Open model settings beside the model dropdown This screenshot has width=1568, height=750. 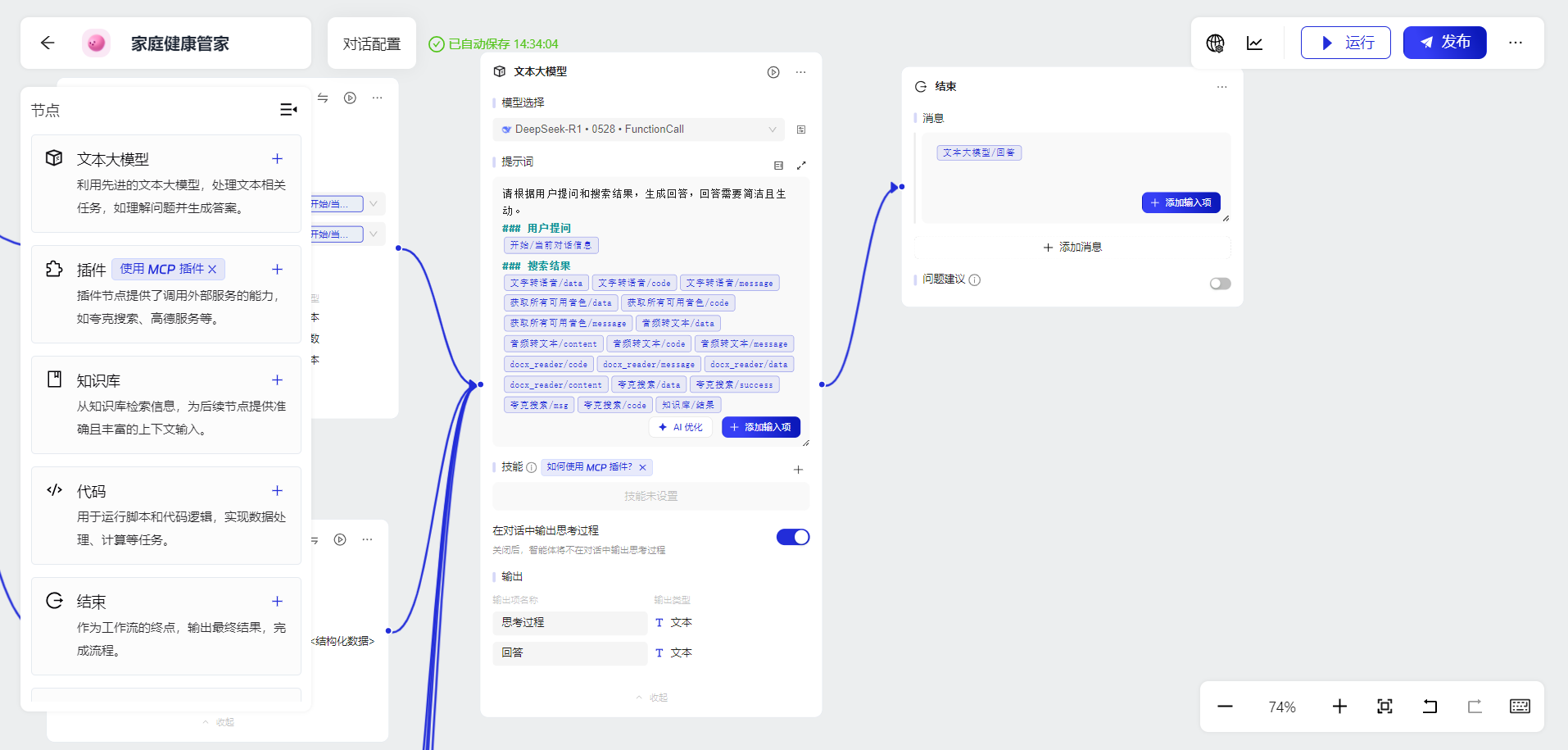[x=801, y=130]
